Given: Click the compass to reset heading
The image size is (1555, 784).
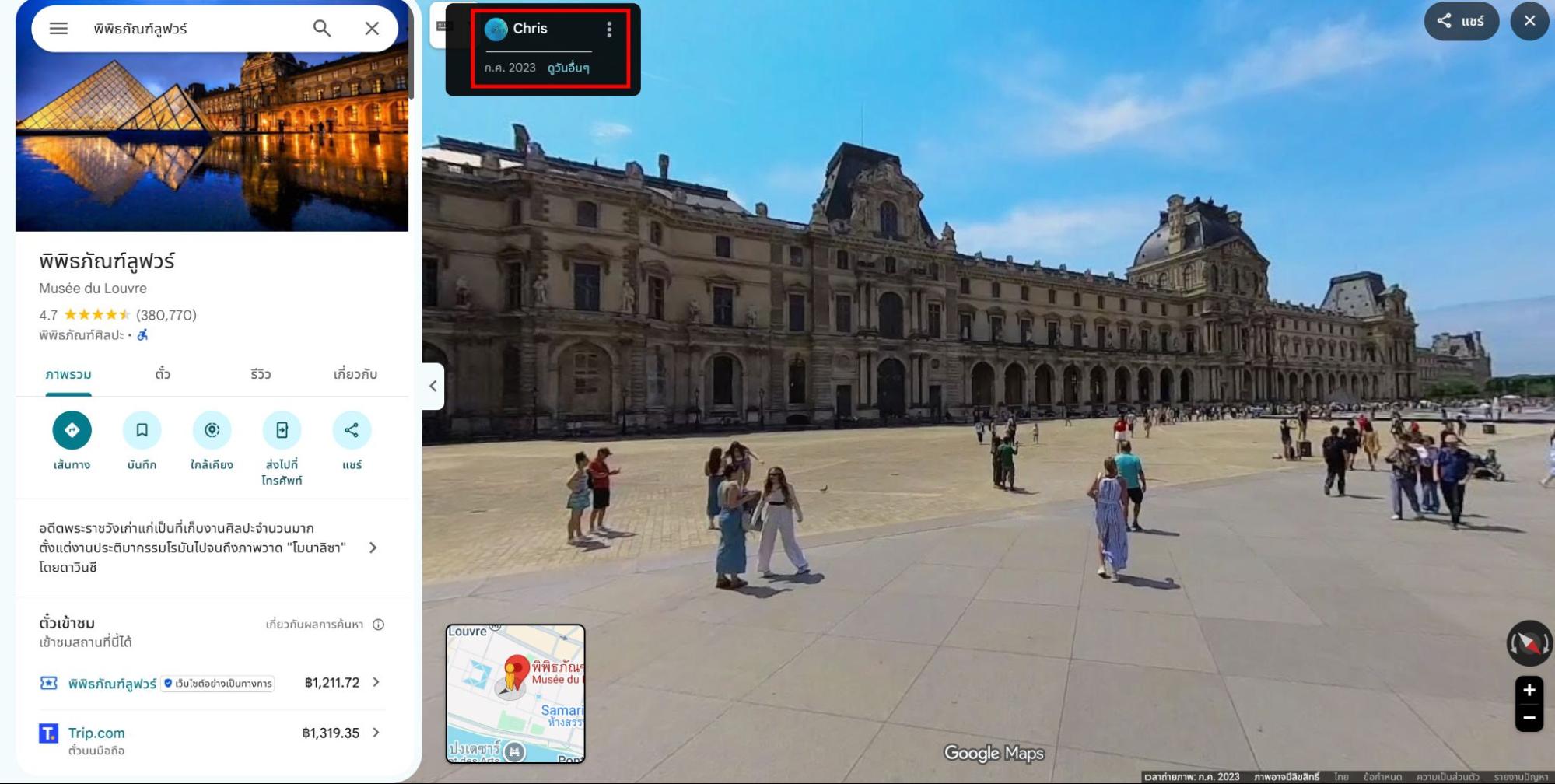Looking at the screenshot, I should 1529,643.
